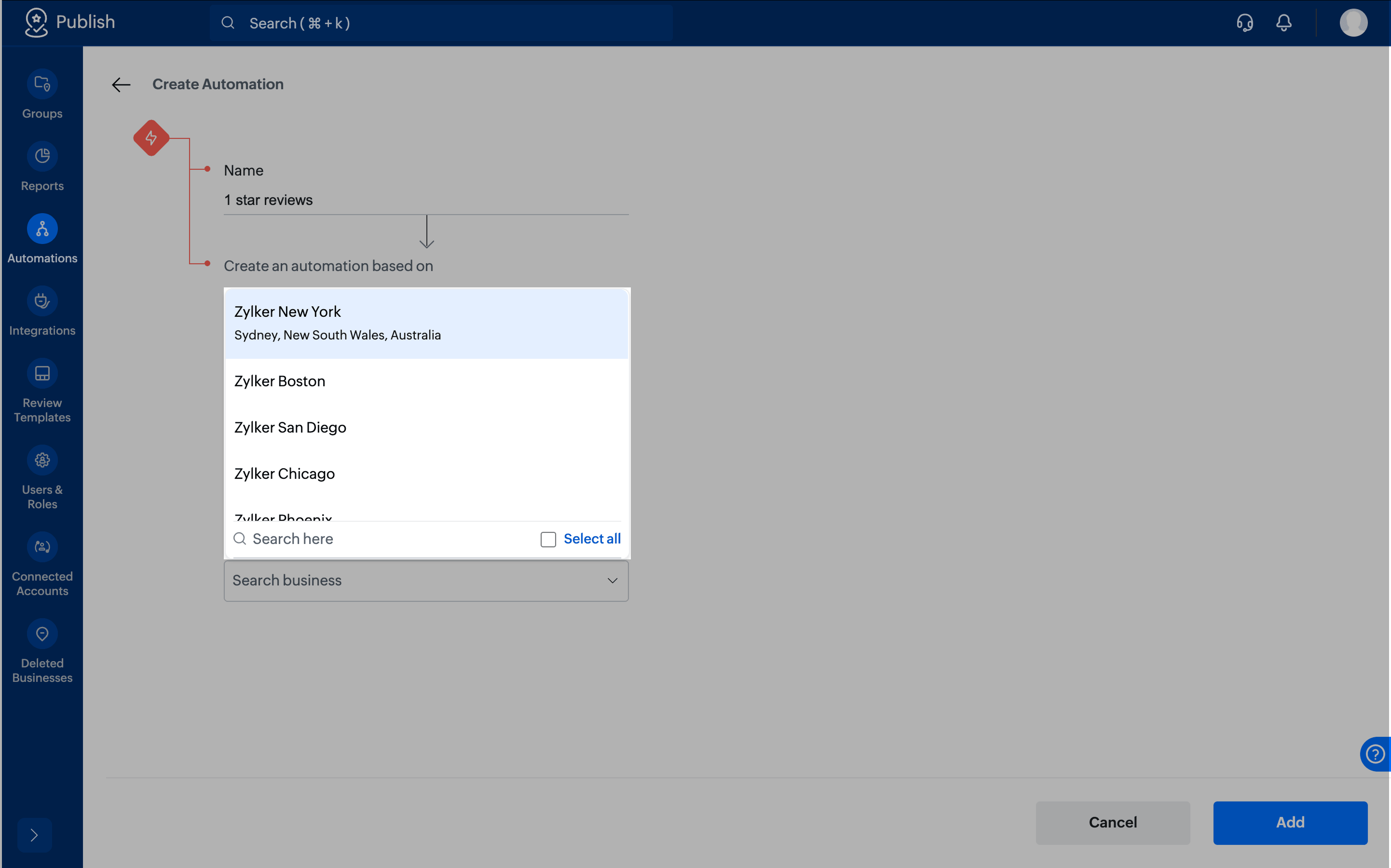
Task: Click the support headset icon
Action: [x=1244, y=23]
